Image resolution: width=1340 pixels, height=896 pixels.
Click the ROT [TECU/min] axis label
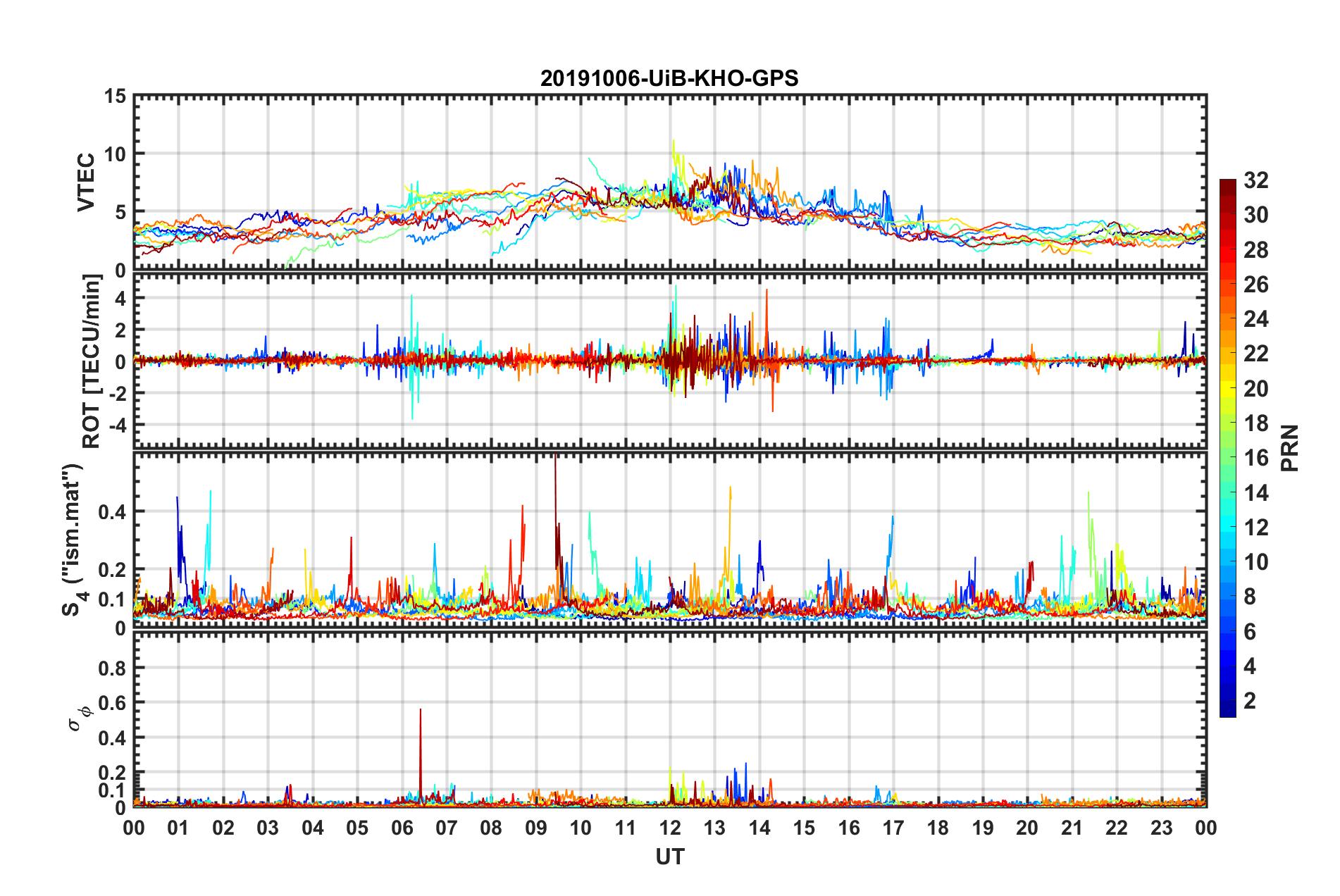pos(92,361)
